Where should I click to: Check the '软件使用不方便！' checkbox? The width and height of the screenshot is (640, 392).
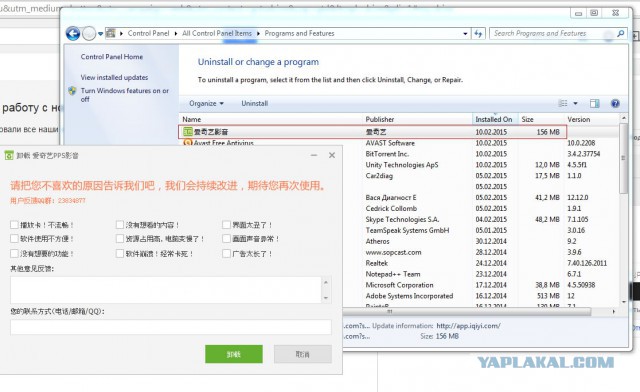pos(14,238)
